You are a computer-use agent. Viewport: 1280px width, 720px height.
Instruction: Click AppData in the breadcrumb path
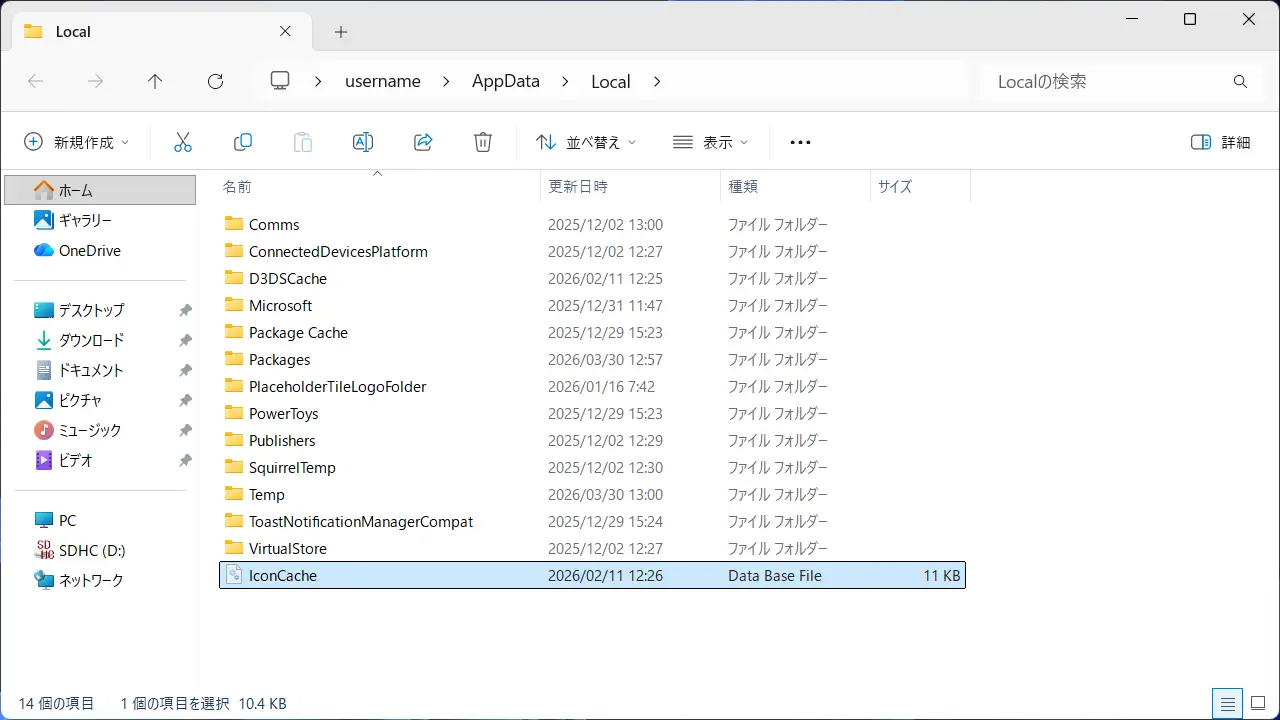point(505,82)
